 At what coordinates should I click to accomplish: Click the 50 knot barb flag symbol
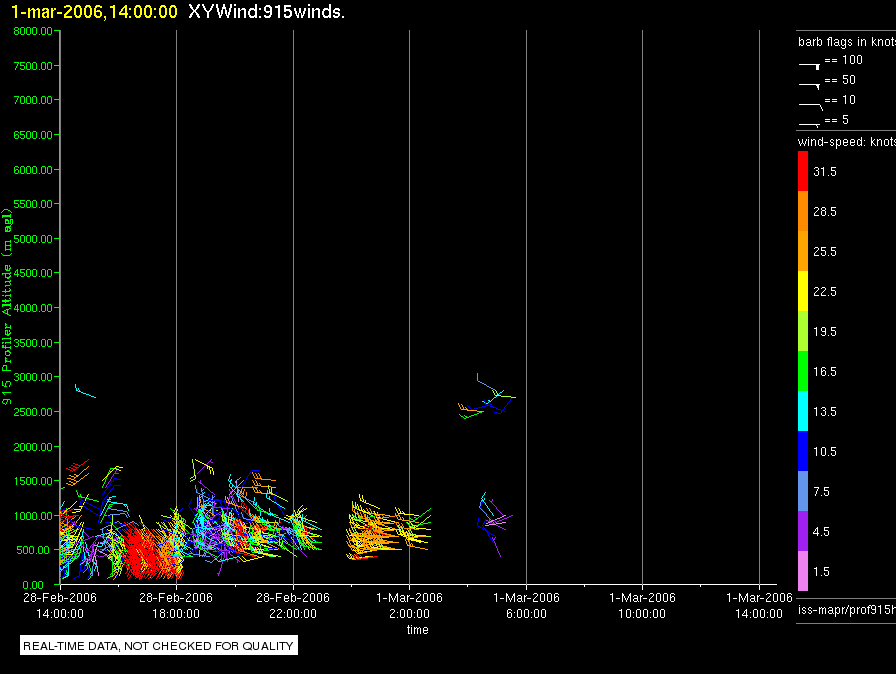point(810,86)
